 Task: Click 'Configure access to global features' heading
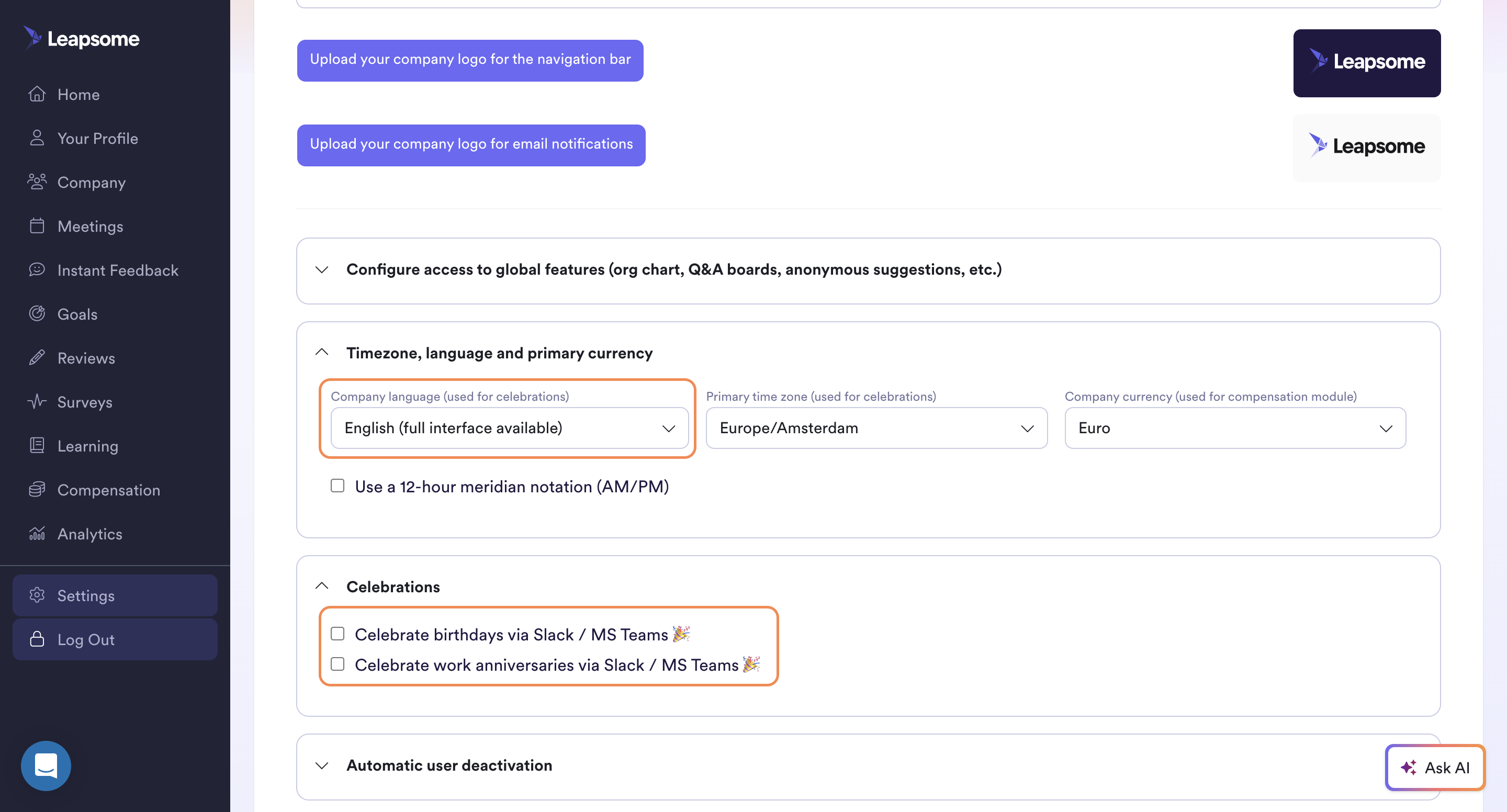tap(674, 269)
